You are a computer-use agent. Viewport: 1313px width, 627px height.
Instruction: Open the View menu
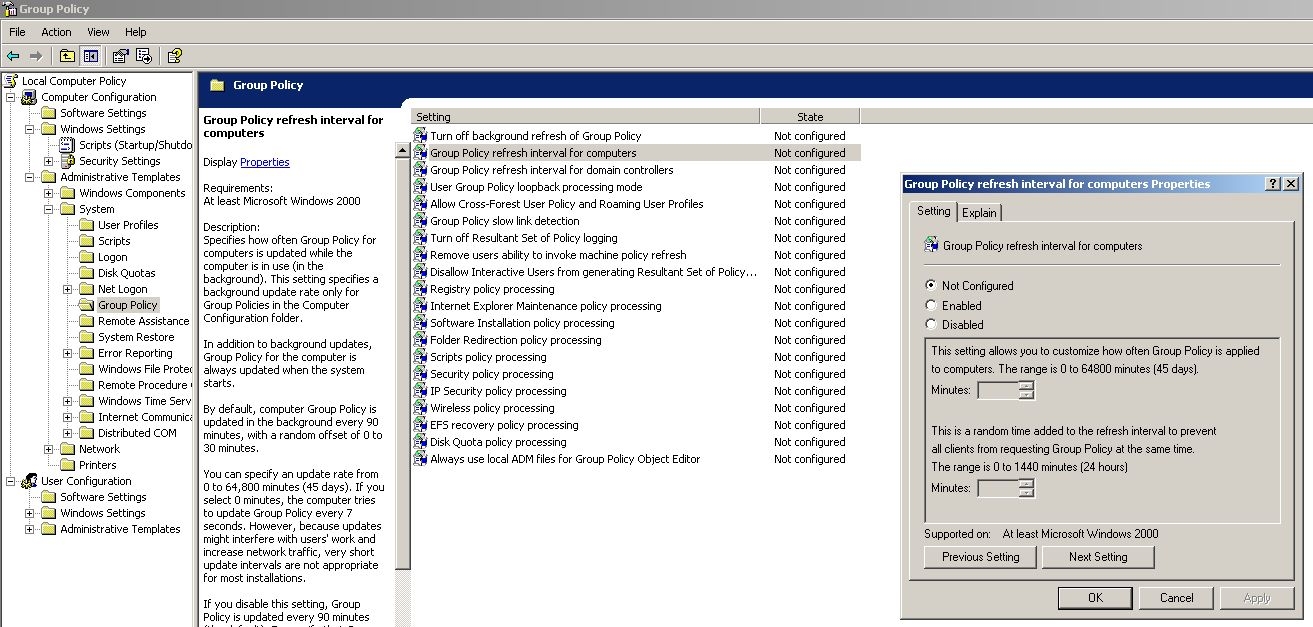[x=98, y=32]
